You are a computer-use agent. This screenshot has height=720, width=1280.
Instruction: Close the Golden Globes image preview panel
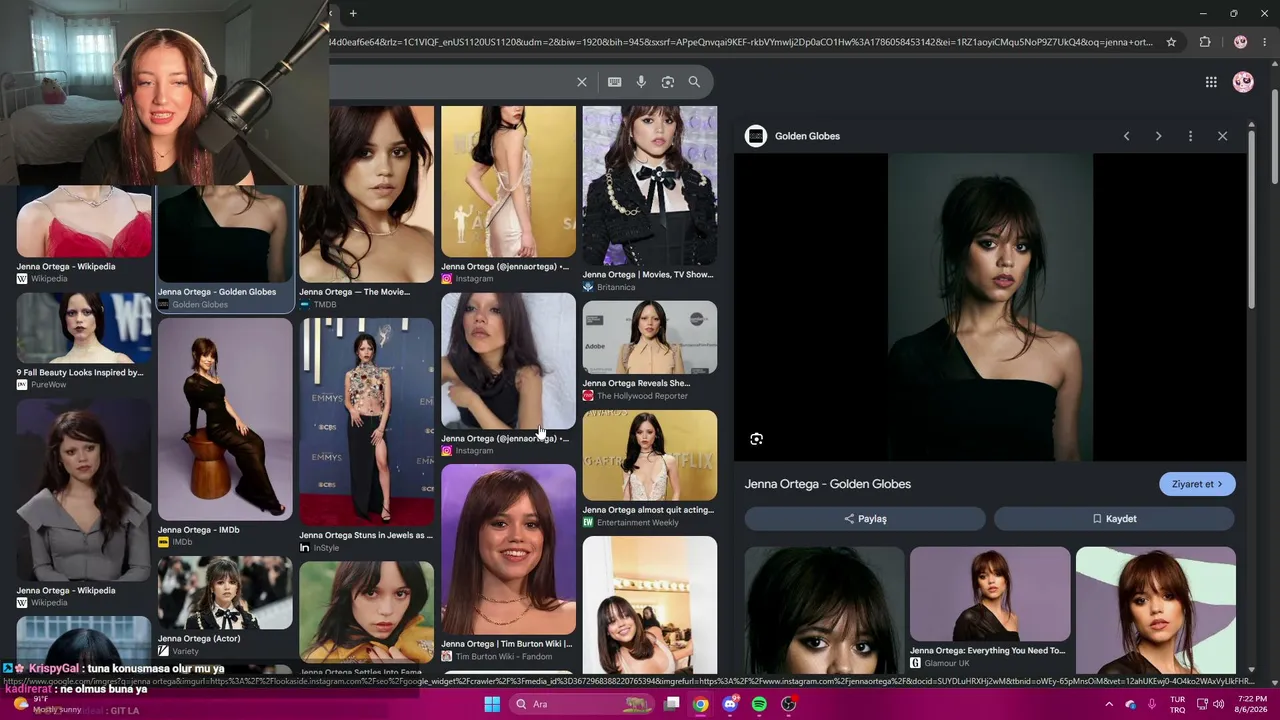pos(1222,136)
